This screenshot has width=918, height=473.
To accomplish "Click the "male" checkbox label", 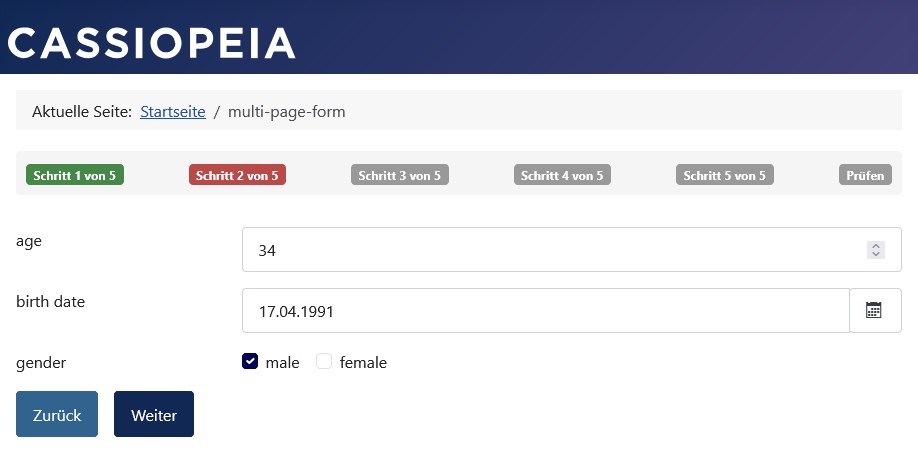I will click(x=282, y=363).
